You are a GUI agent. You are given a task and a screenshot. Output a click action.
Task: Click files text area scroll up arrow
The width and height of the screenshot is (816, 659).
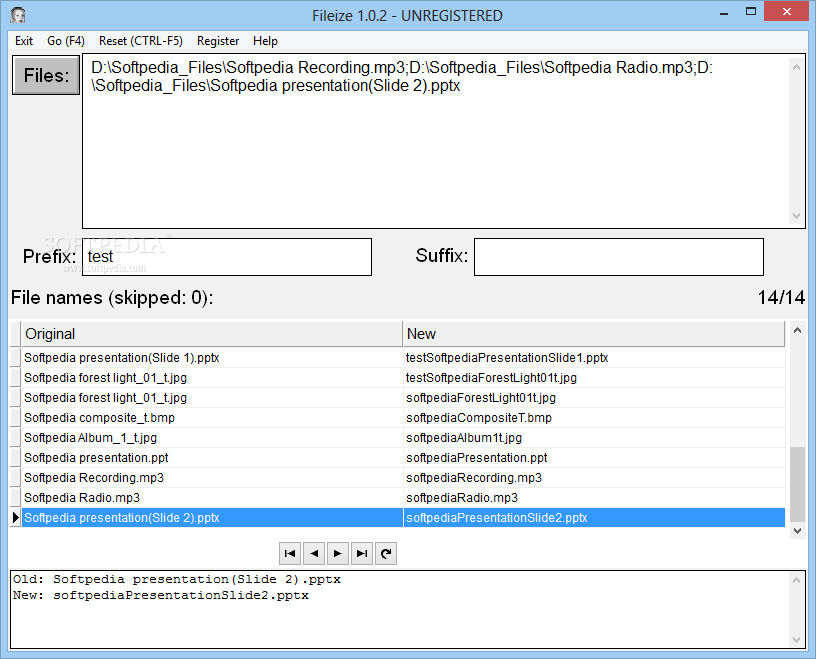[796, 67]
